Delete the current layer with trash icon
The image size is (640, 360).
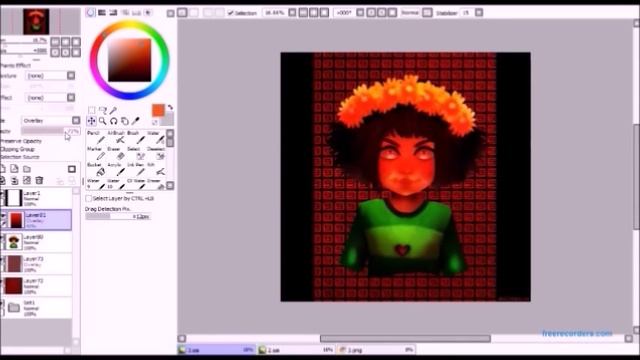coord(39,180)
